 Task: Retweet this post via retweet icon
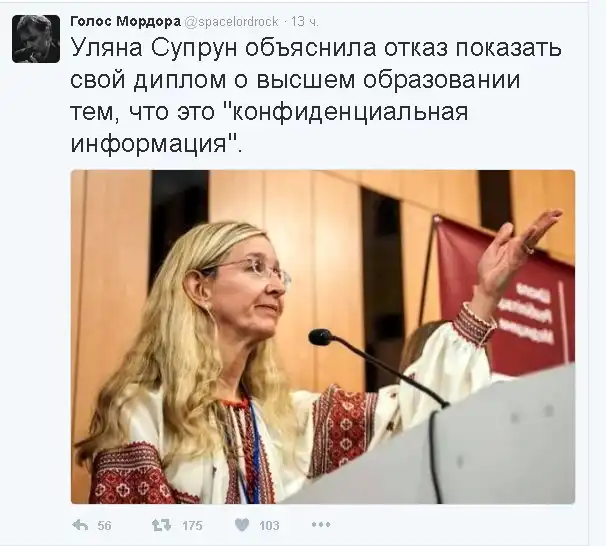click(x=161, y=525)
